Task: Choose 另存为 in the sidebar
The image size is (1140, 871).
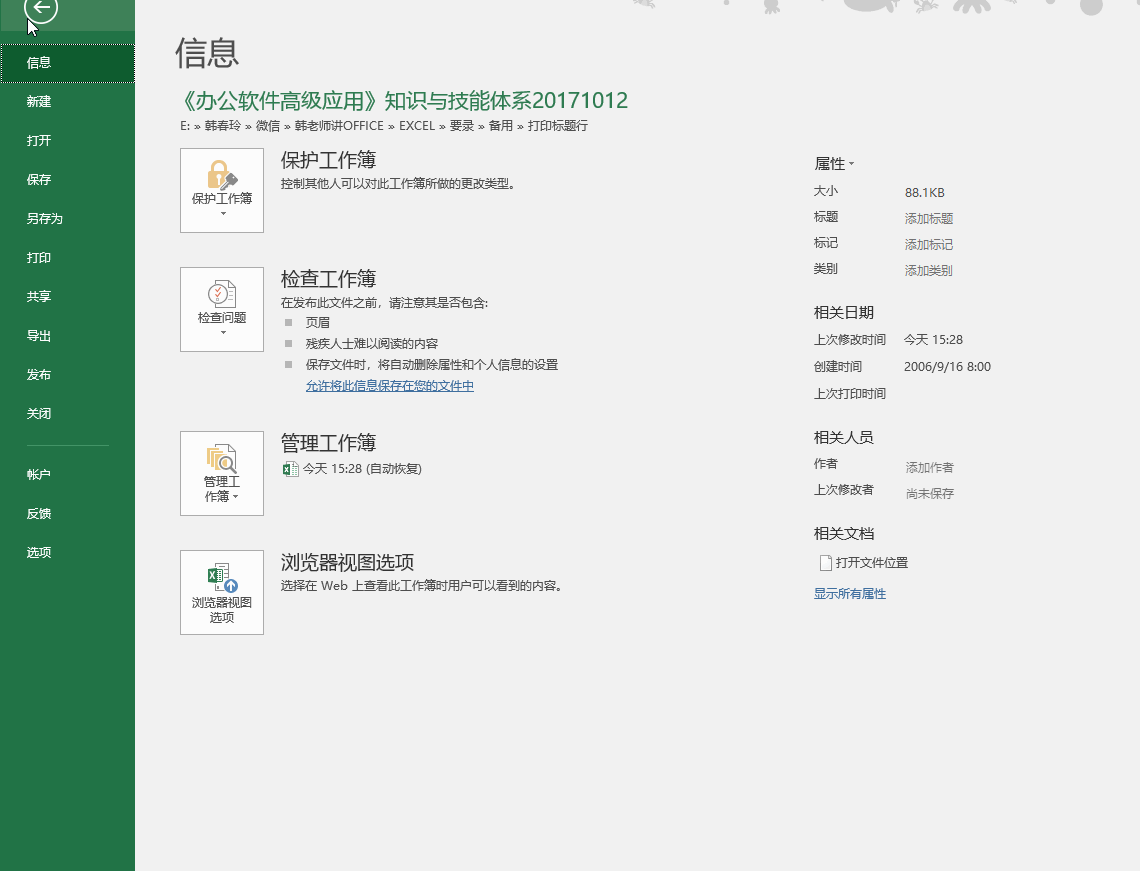Action: coord(68,219)
